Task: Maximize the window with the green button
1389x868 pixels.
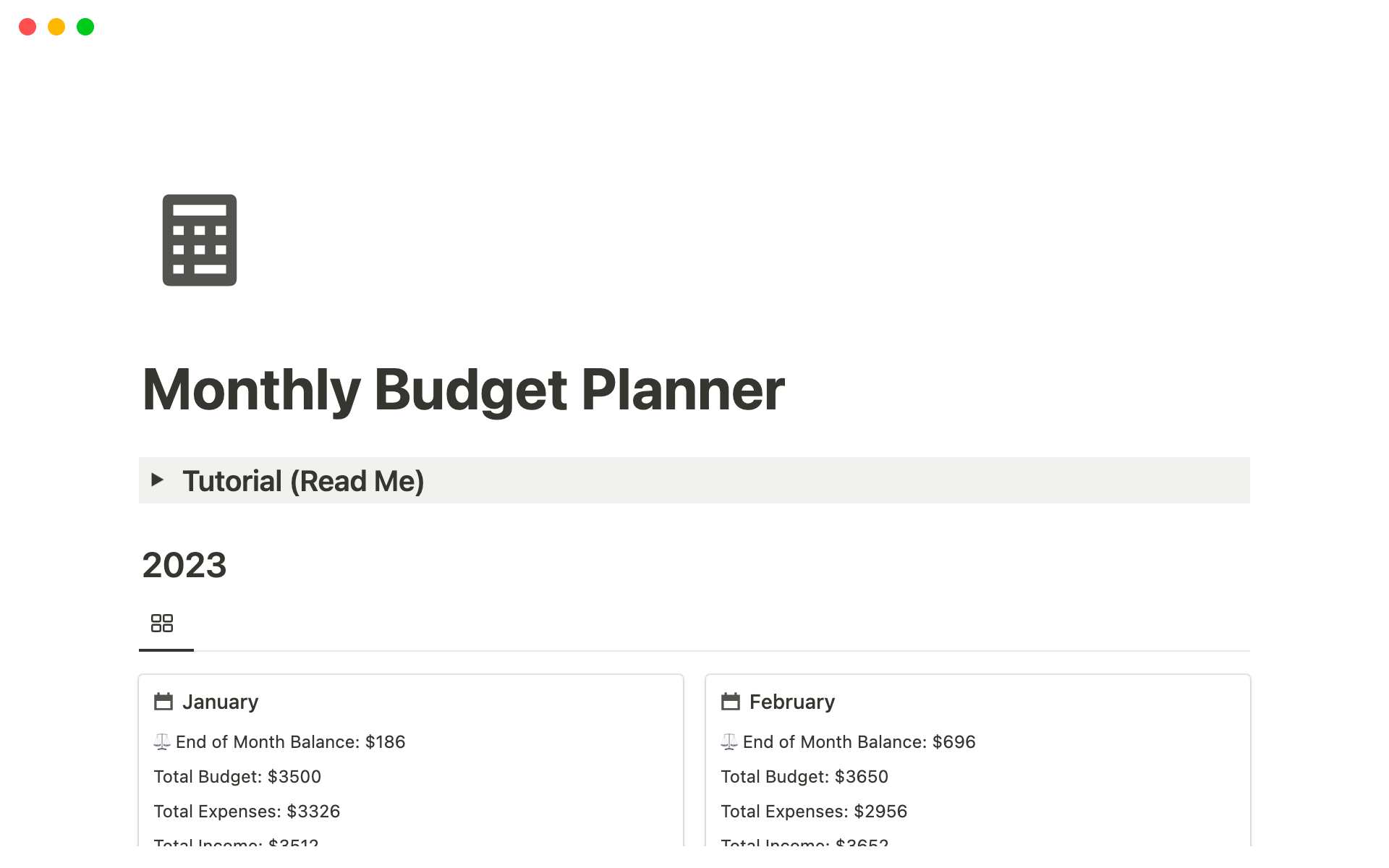Action: [x=85, y=27]
